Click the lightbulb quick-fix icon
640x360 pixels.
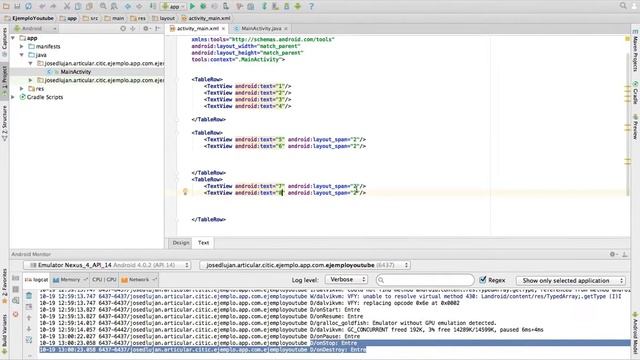click(x=185, y=191)
